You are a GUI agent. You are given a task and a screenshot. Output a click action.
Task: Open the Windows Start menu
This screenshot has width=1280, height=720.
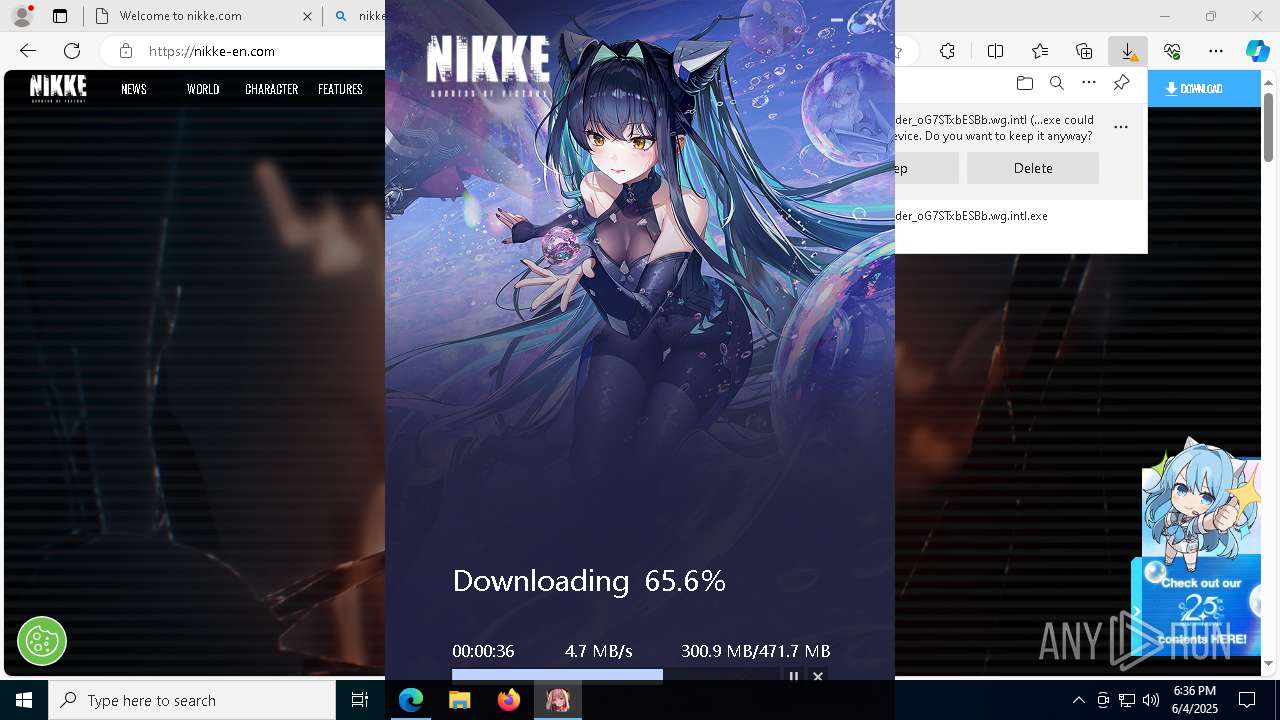coord(24,700)
